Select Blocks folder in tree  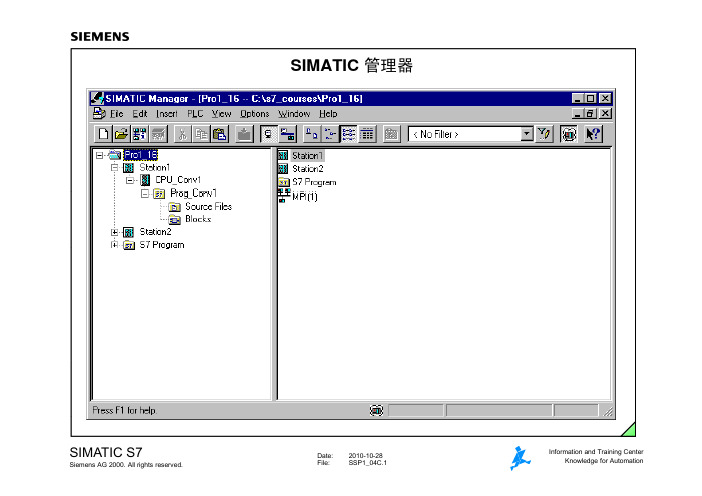click(198, 219)
